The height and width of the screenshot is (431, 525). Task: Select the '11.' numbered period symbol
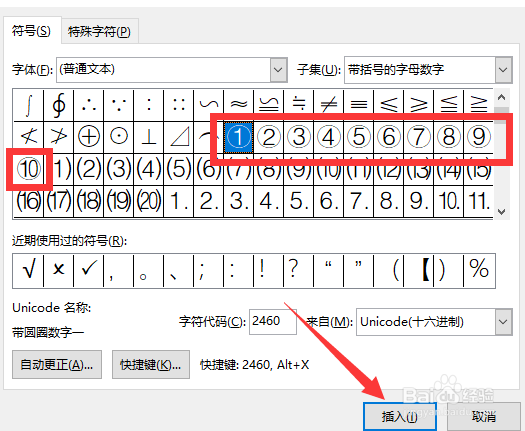pos(478,201)
